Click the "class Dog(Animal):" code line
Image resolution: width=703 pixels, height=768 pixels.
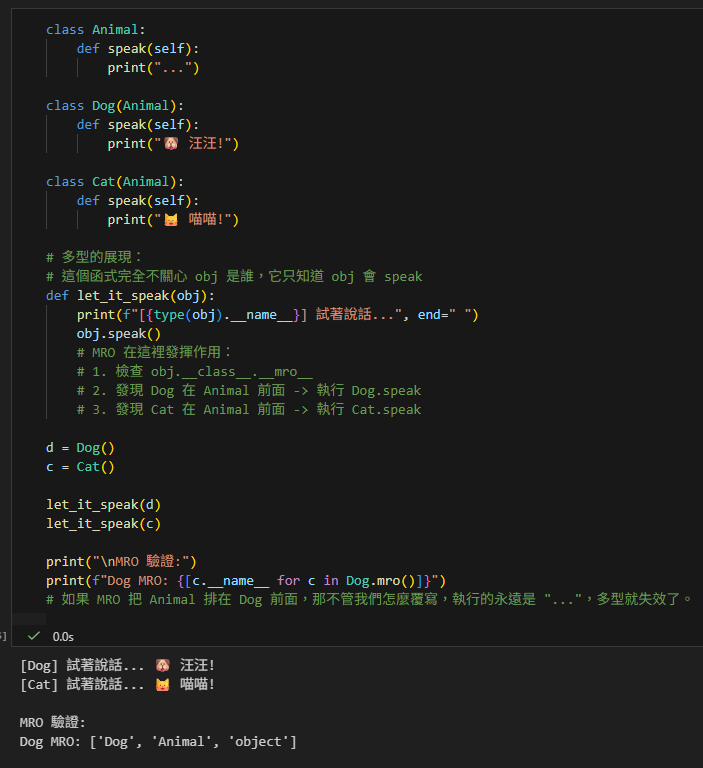(115, 106)
